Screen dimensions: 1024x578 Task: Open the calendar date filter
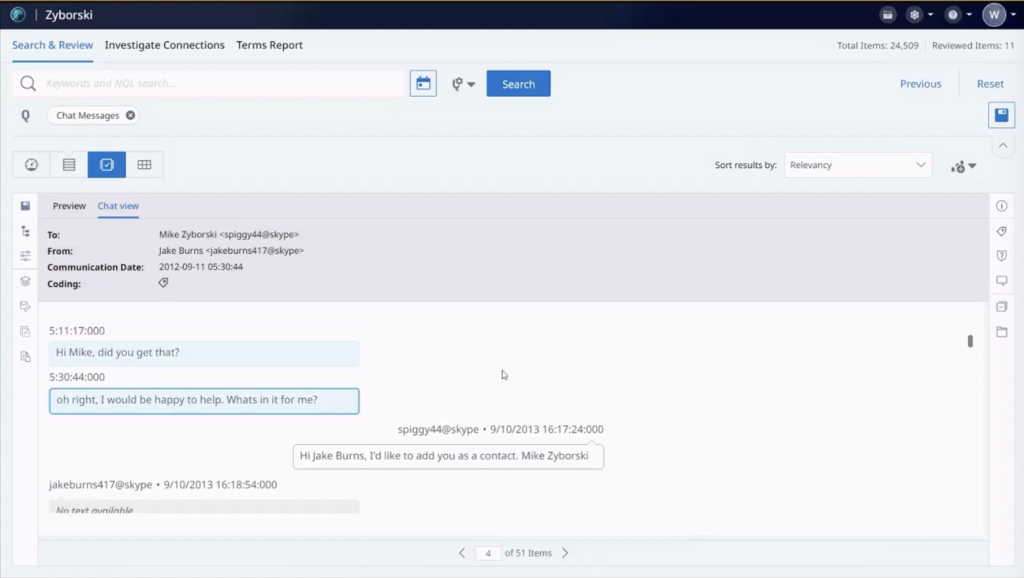pyautogui.click(x=423, y=84)
